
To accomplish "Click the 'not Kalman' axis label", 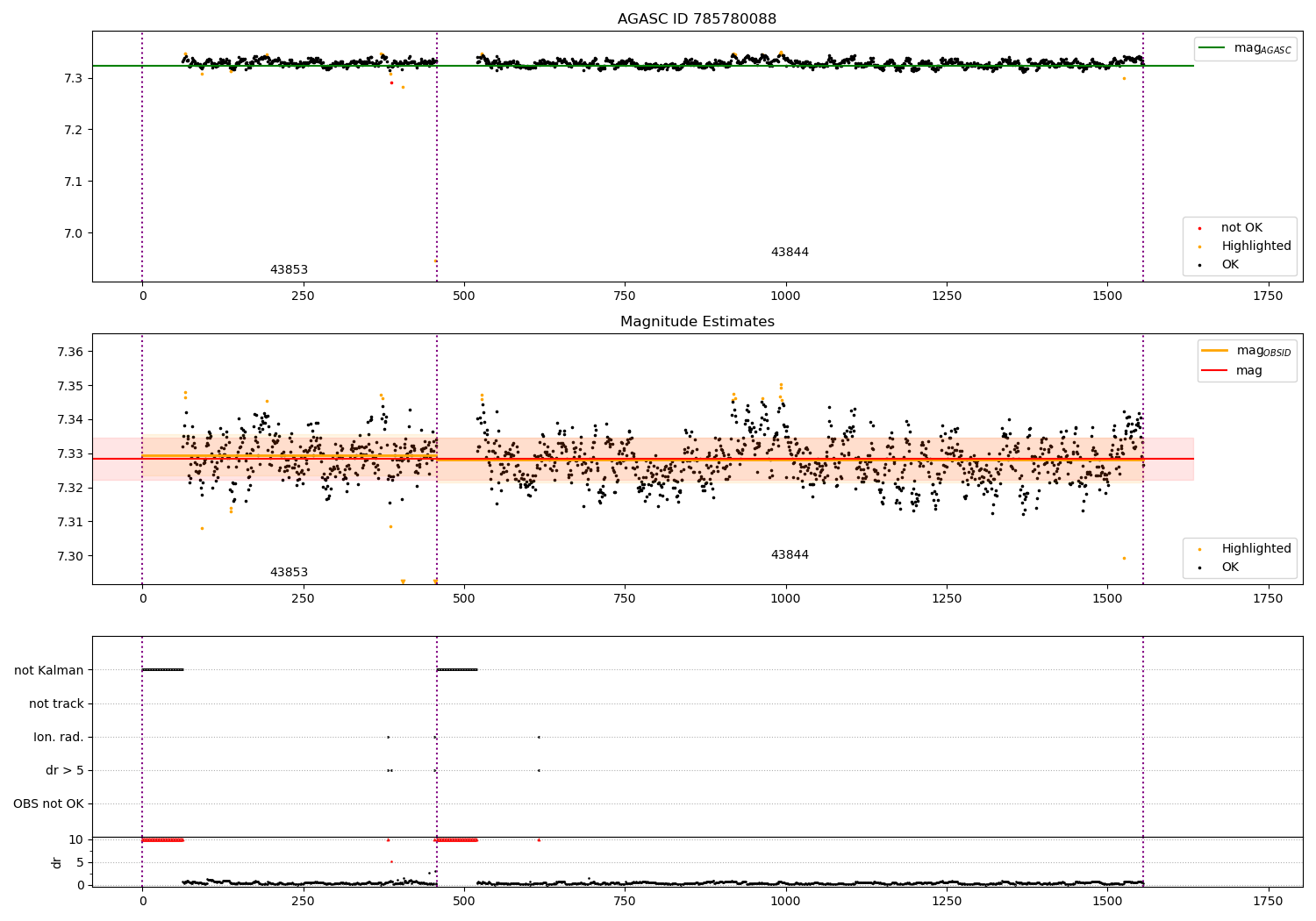I will point(49,671).
